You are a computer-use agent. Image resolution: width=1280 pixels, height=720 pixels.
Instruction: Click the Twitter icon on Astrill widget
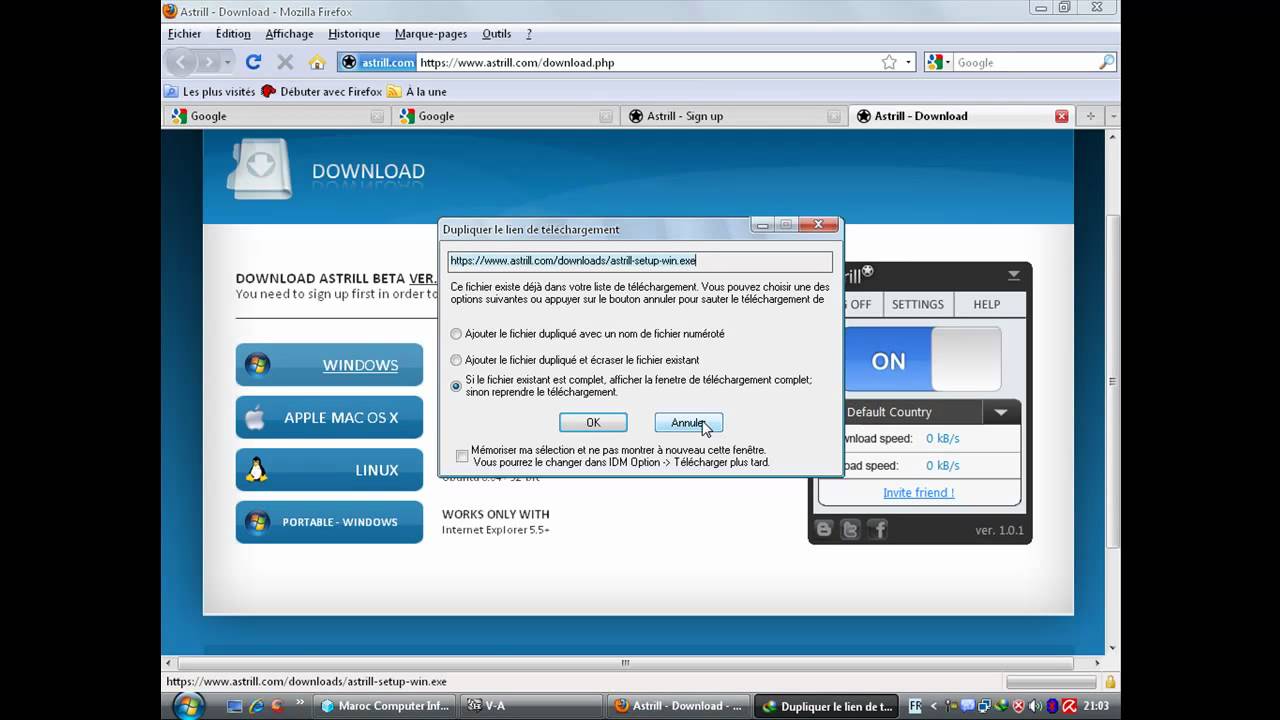(x=850, y=530)
